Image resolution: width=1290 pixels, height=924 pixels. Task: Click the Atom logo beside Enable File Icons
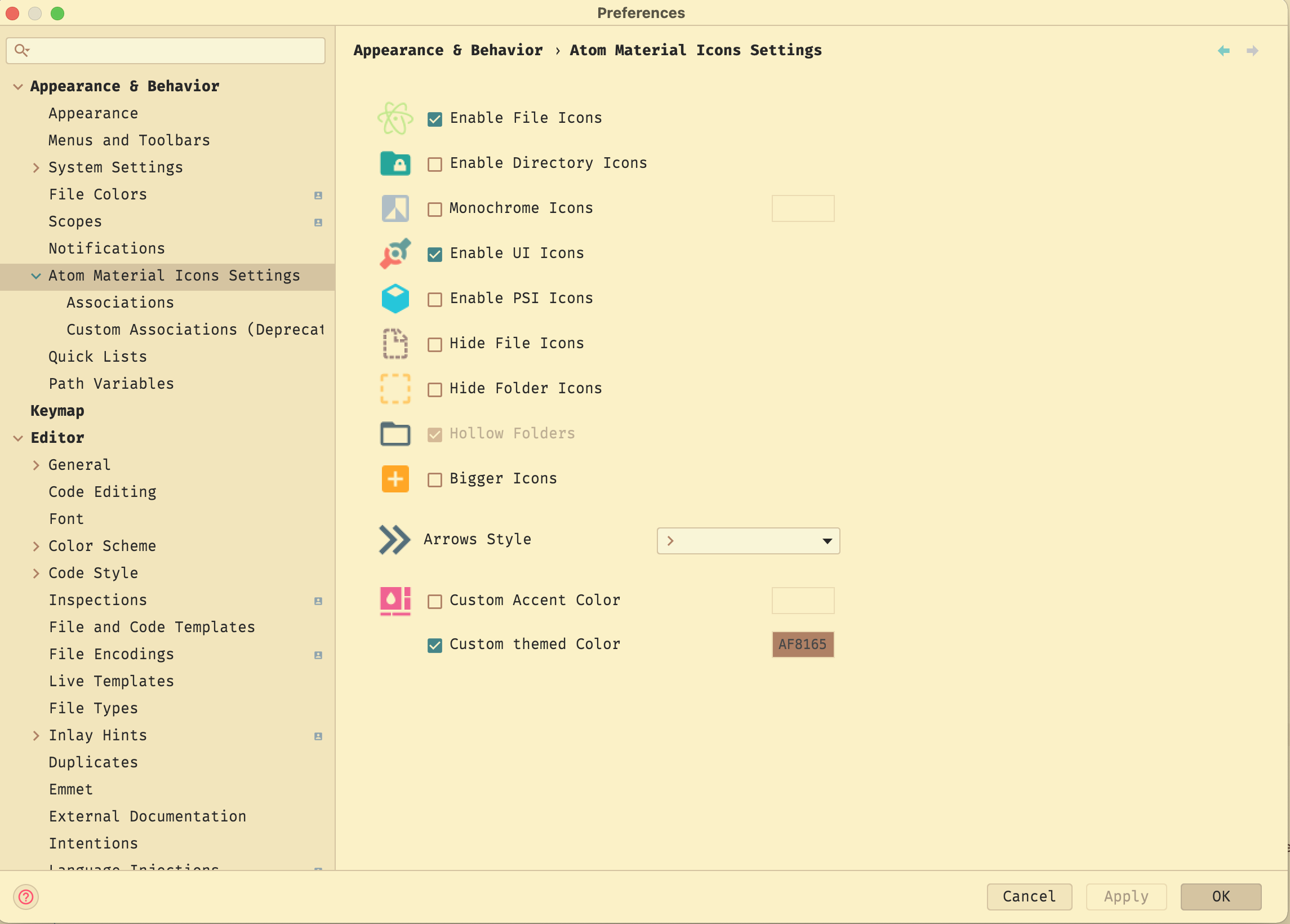click(x=395, y=118)
